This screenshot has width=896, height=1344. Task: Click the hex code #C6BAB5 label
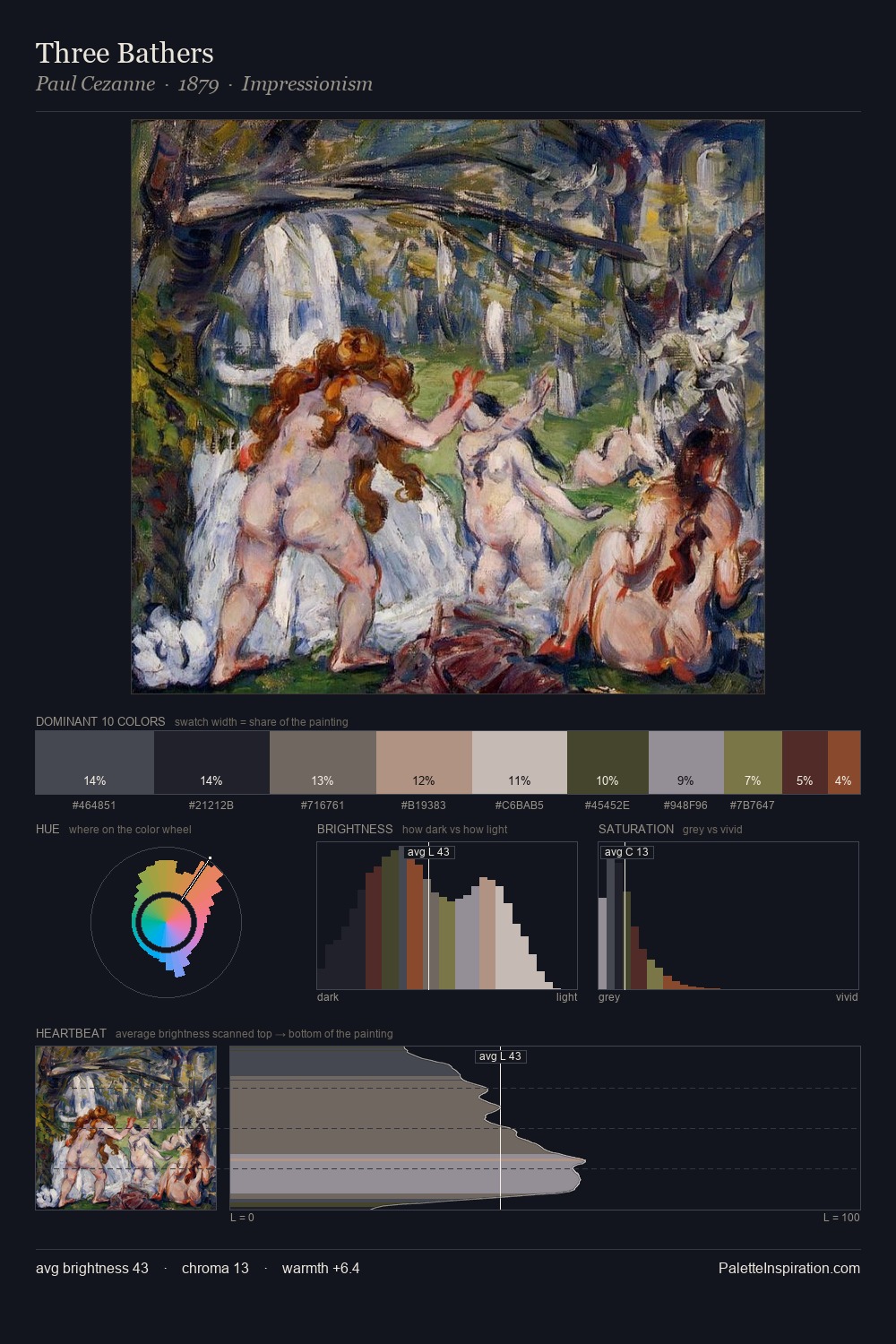pos(520,805)
